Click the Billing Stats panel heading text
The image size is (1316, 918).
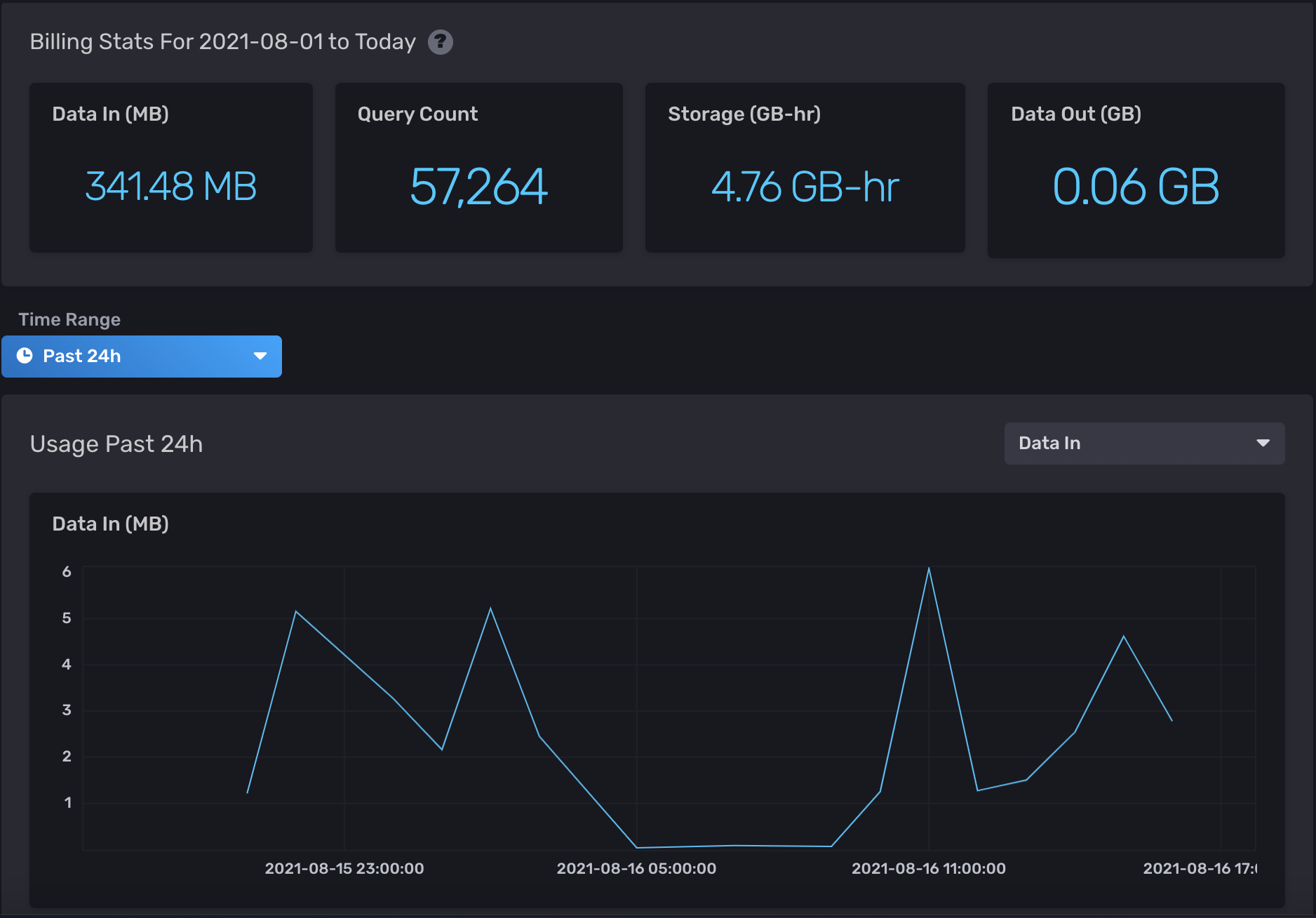coord(222,42)
